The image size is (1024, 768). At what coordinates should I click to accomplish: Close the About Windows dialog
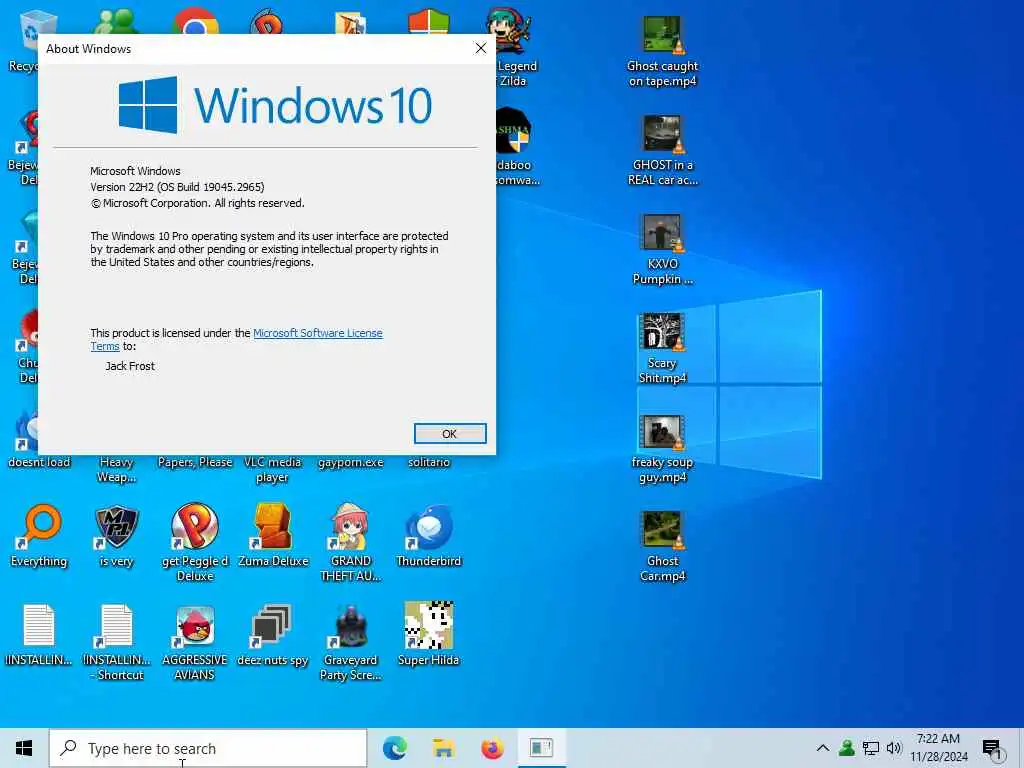click(x=481, y=48)
